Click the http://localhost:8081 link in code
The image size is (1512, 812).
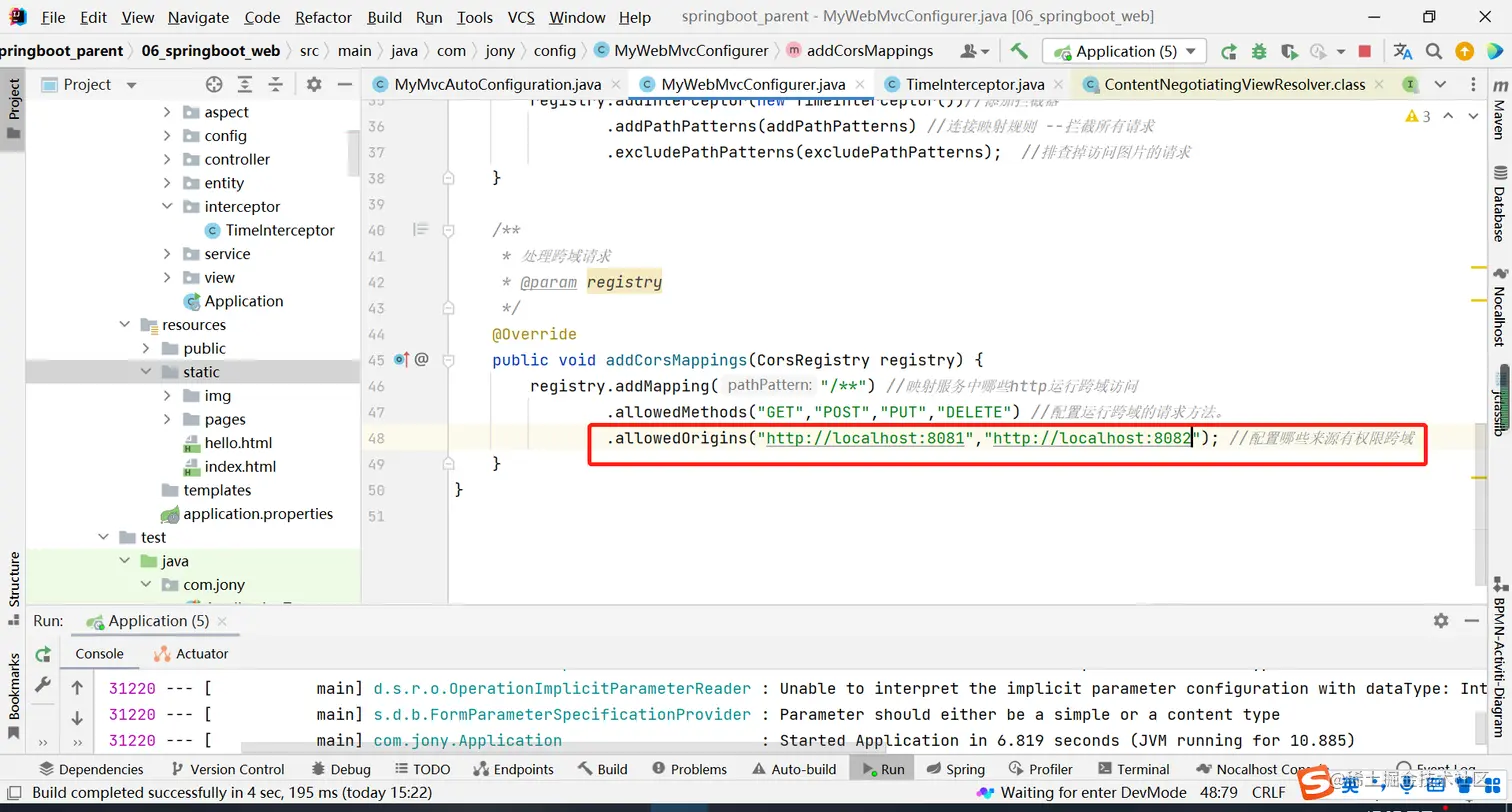point(865,438)
